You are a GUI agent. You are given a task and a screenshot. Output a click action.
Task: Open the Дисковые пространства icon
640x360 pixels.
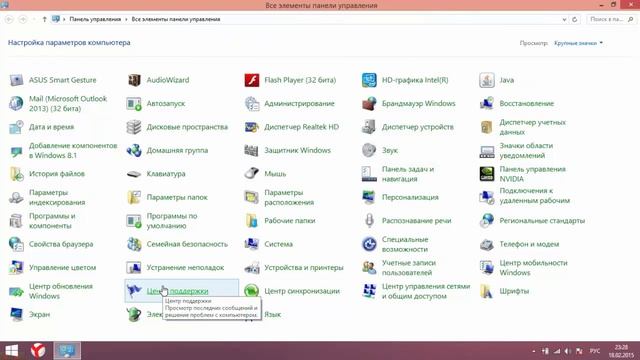tap(134, 127)
